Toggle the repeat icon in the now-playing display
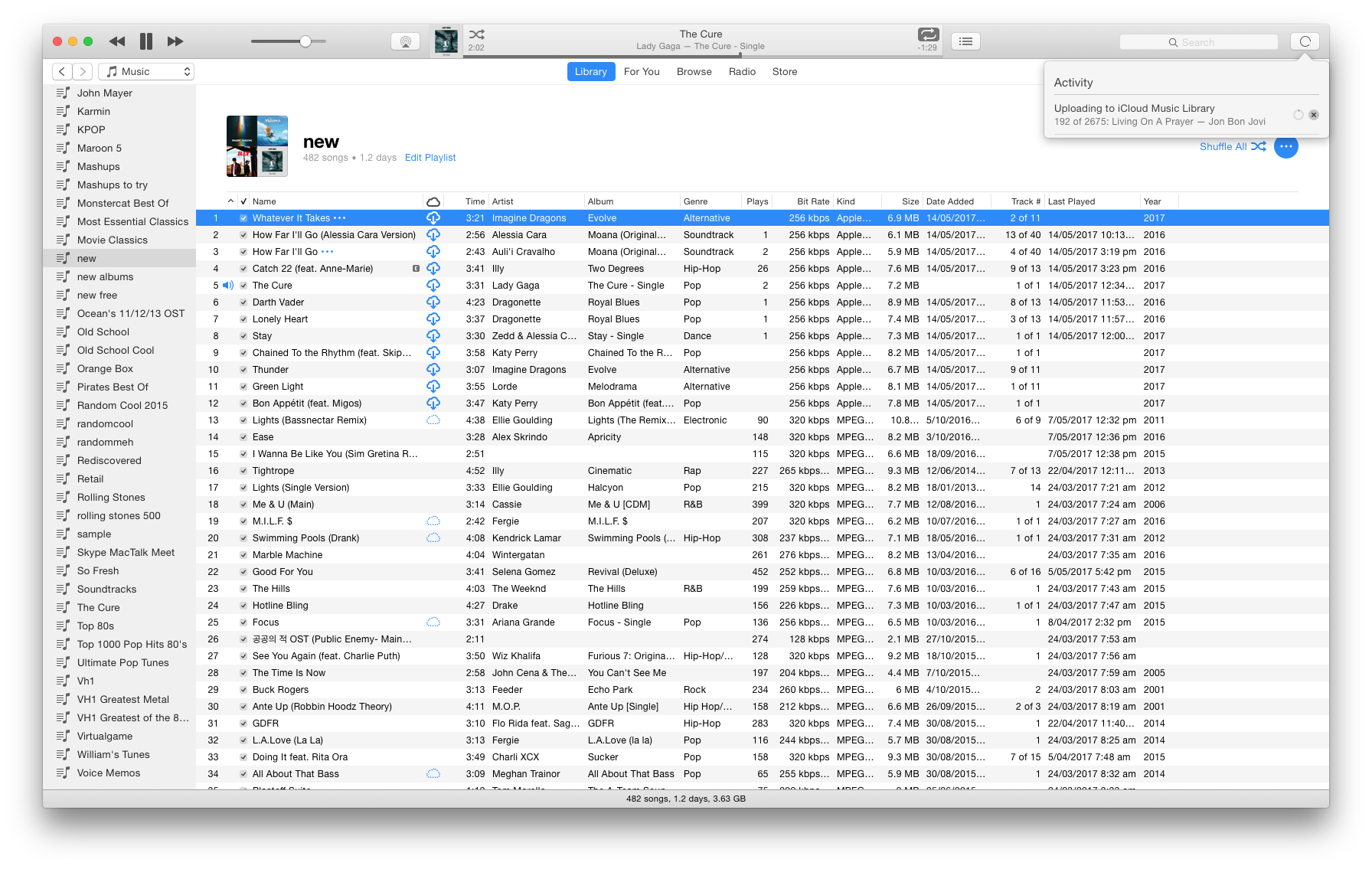This screenshot has height=869, width=1372. click(x=928, y=34)
